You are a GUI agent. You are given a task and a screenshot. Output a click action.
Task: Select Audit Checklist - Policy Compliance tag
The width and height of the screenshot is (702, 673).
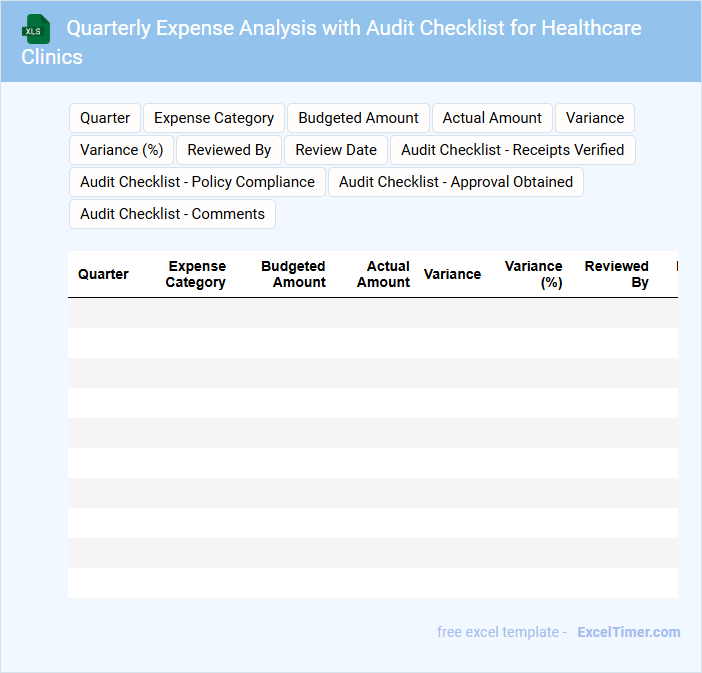197,182
